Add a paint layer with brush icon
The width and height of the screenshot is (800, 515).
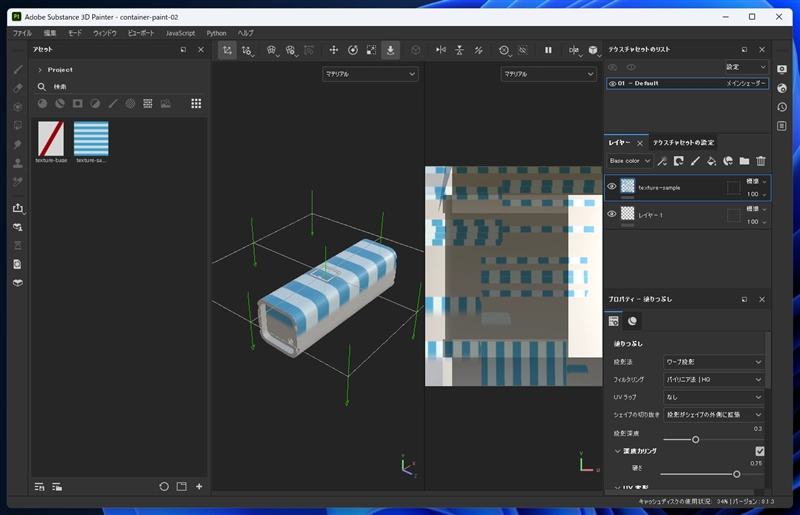[x=695, y=161]
